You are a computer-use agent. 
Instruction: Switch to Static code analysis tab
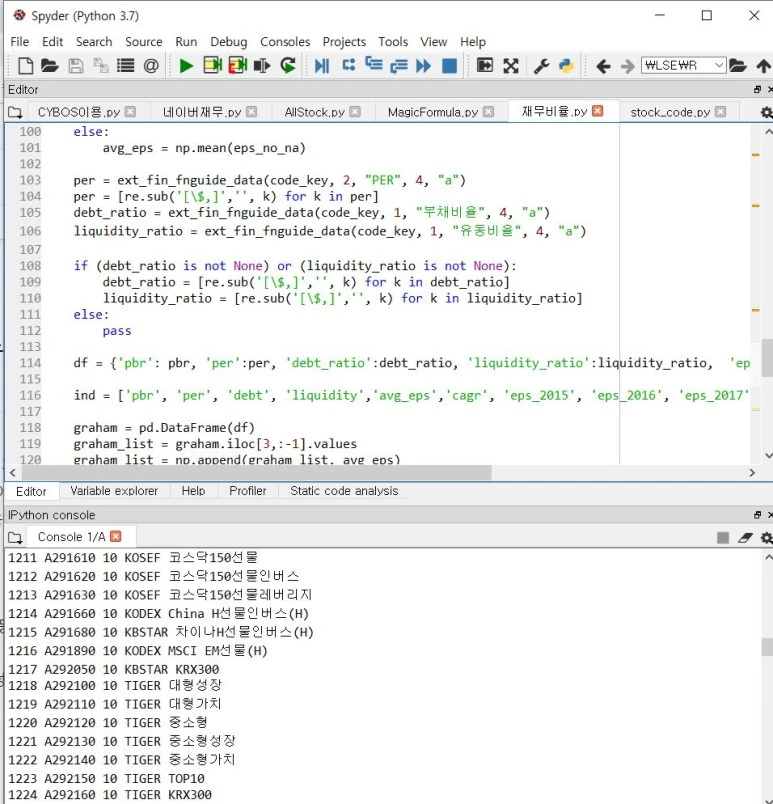point(344,491)
